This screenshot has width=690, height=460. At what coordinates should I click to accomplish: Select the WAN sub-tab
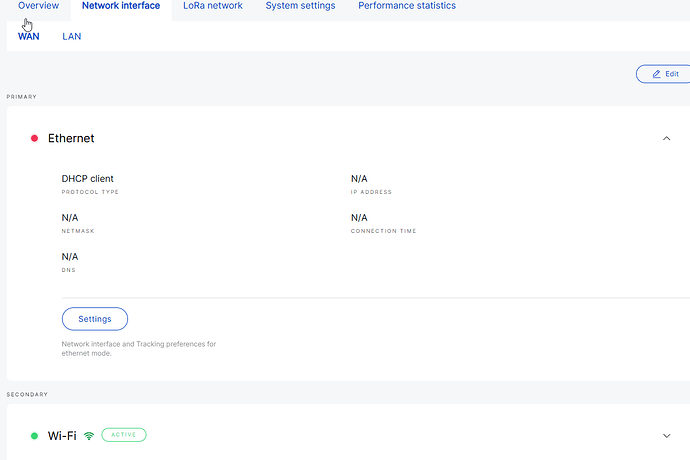[x=29, y=36]
